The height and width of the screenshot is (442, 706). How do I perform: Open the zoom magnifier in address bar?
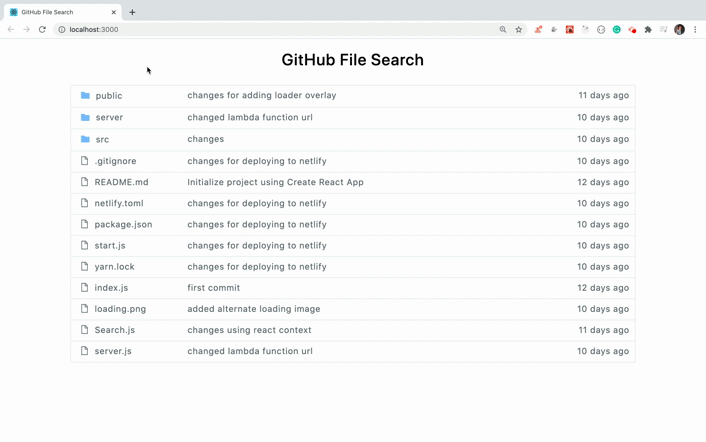[503, 30]
